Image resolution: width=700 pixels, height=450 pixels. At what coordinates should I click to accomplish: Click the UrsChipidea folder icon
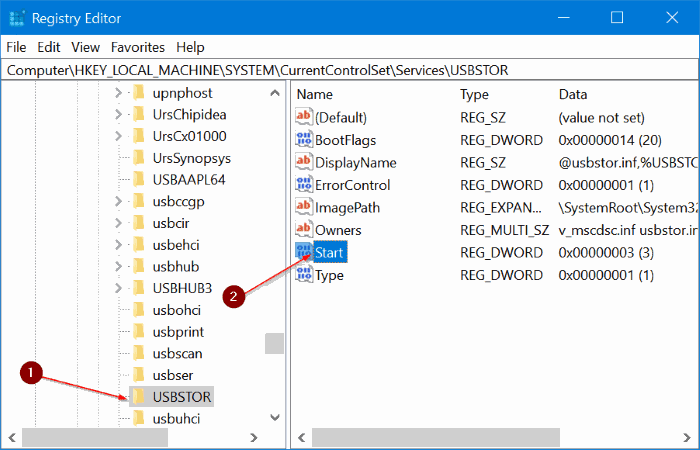coord(139,114)
